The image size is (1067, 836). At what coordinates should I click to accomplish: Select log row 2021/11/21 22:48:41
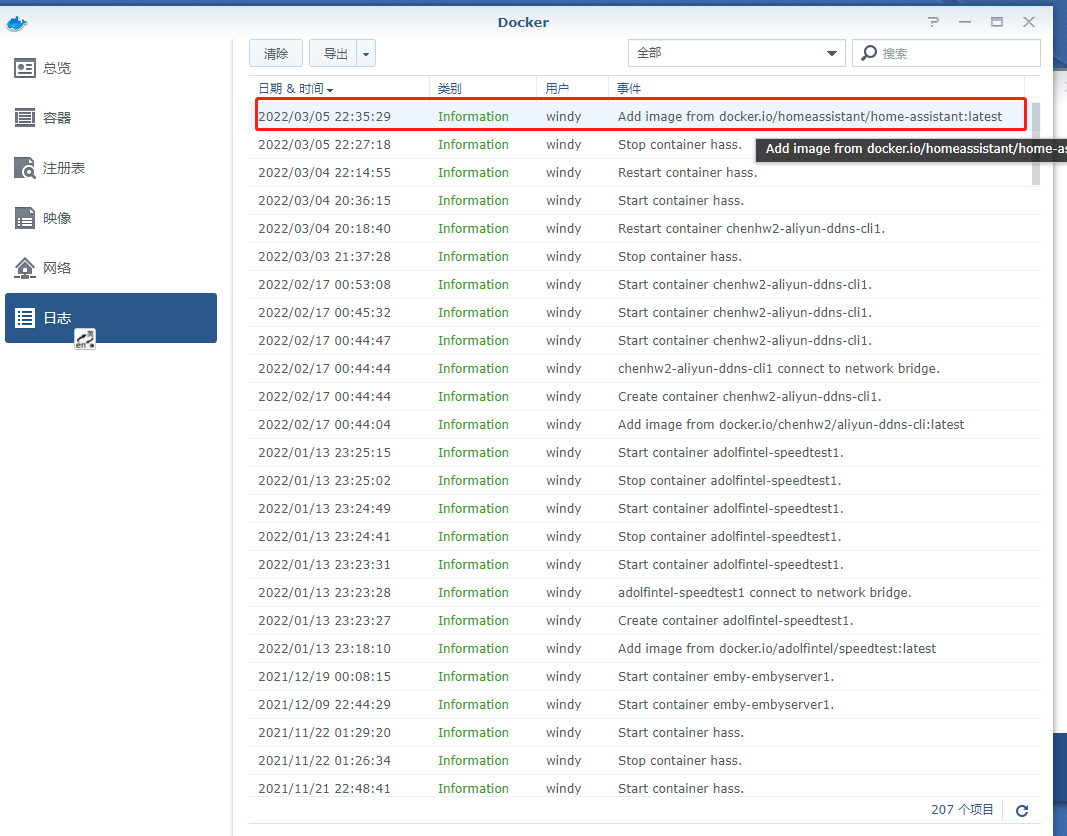(x=644, y=787)
